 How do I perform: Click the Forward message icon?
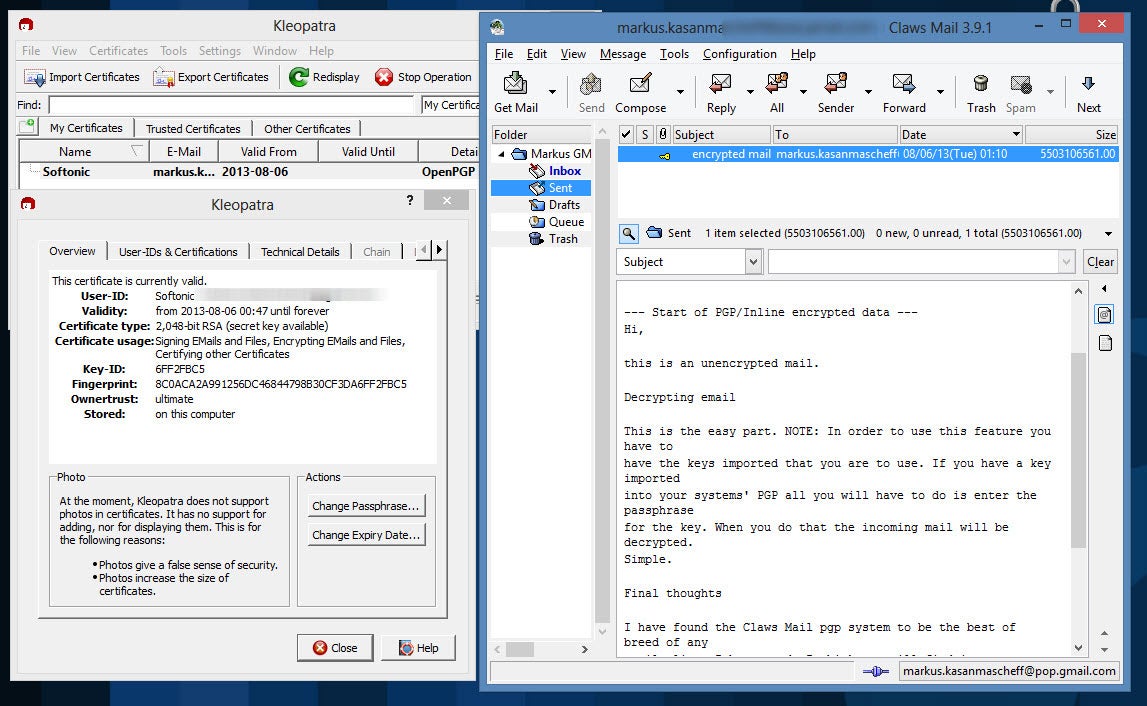pyautogui.click(x=903, y=85)
